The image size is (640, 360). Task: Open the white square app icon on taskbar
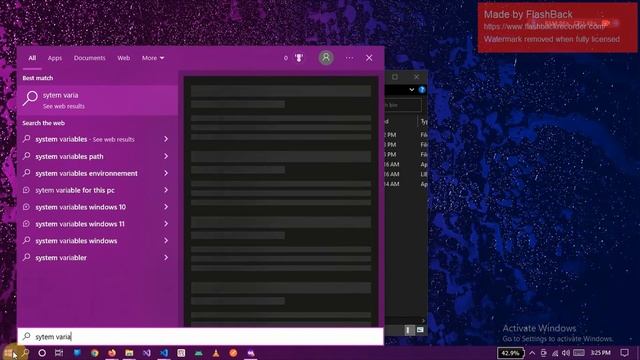click(181, 353)
